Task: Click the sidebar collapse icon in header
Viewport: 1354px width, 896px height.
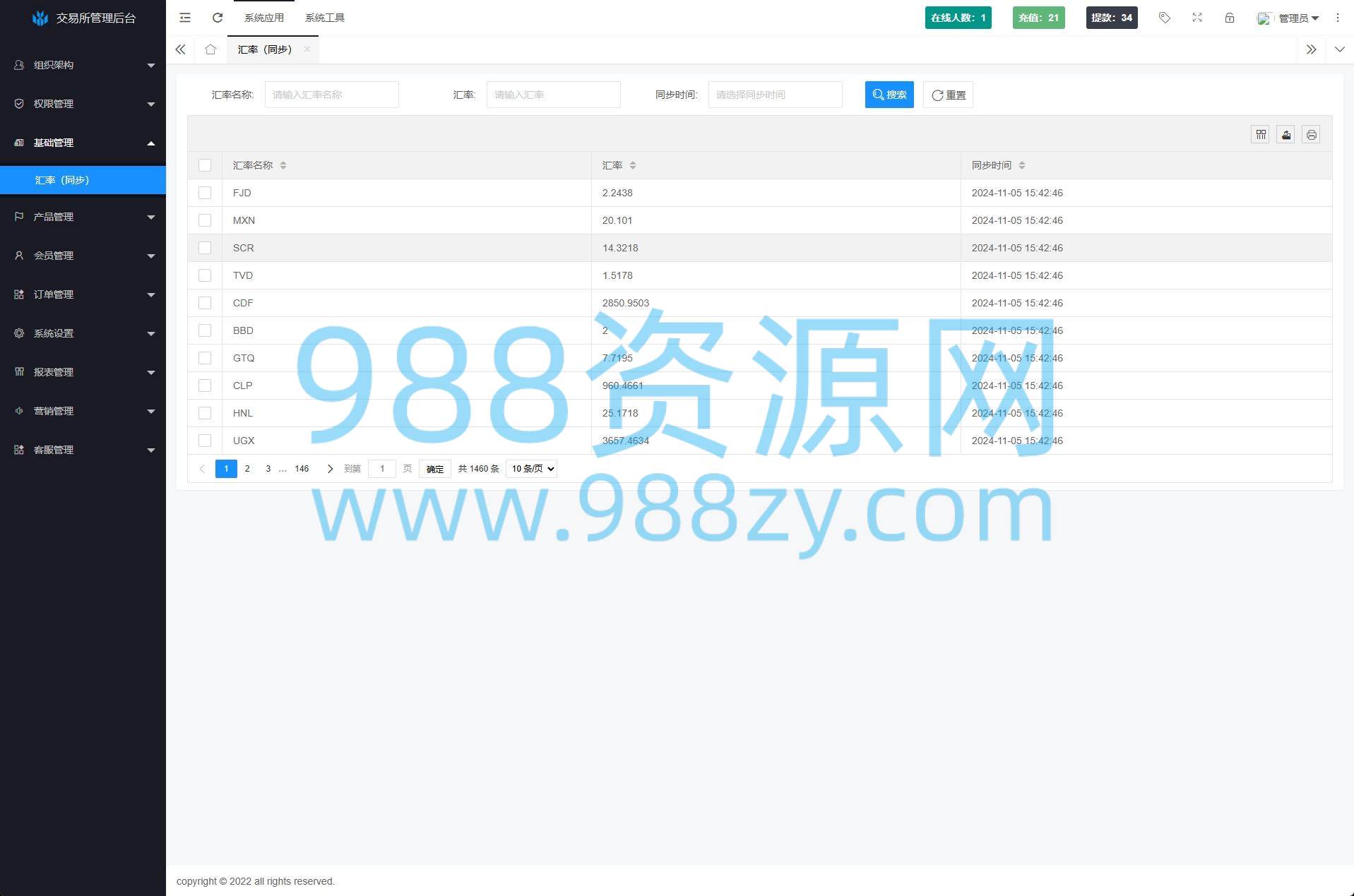Action: click(x=185, y=18)
